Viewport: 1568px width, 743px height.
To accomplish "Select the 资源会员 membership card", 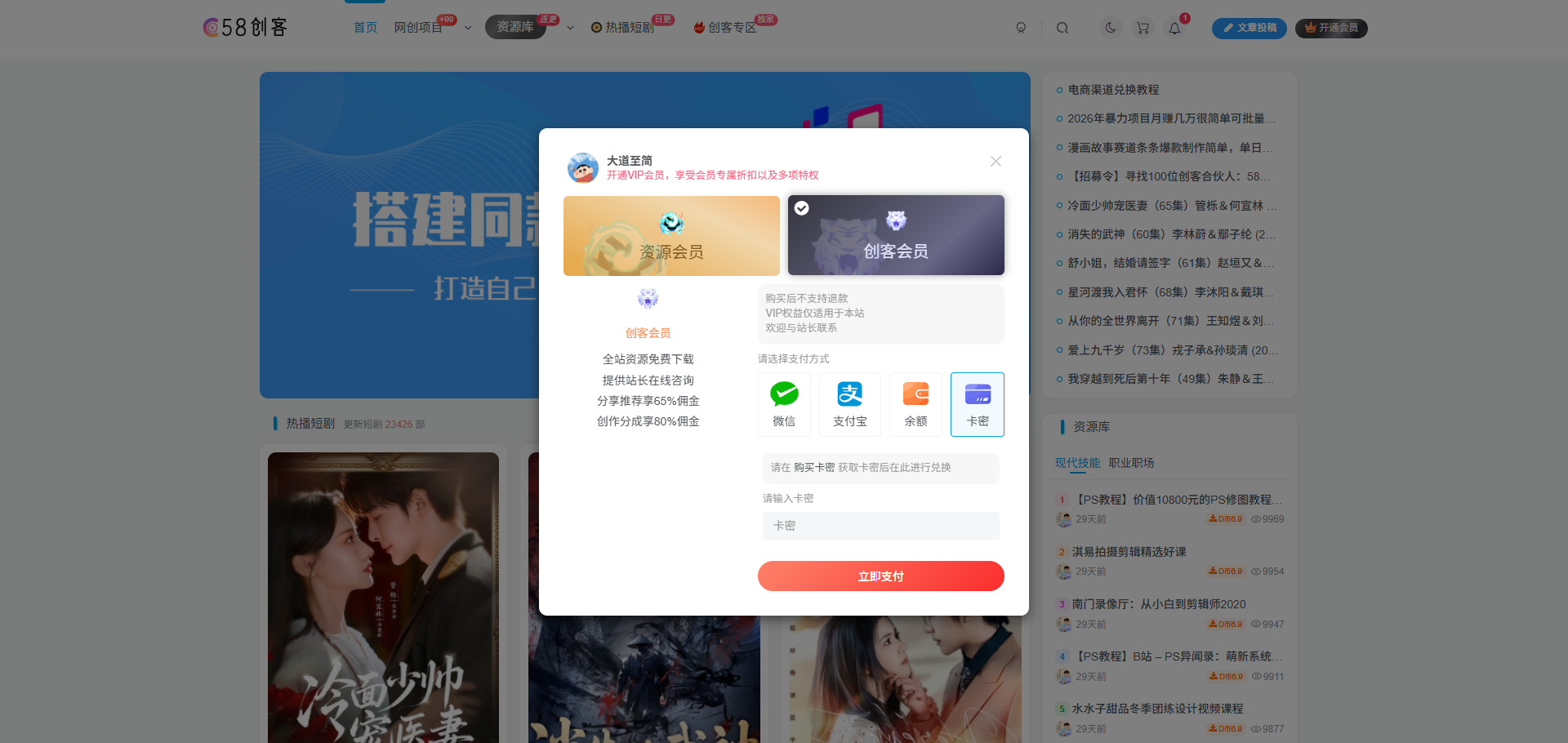I will [x=670, y=235].
